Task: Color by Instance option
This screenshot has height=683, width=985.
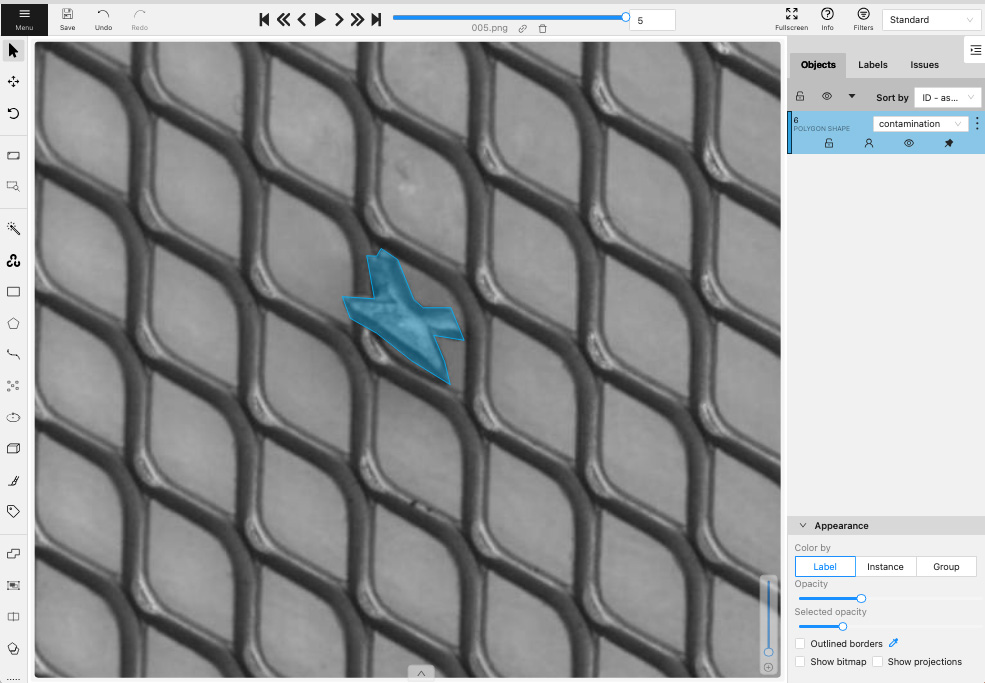Action: [x=885, y=567]
